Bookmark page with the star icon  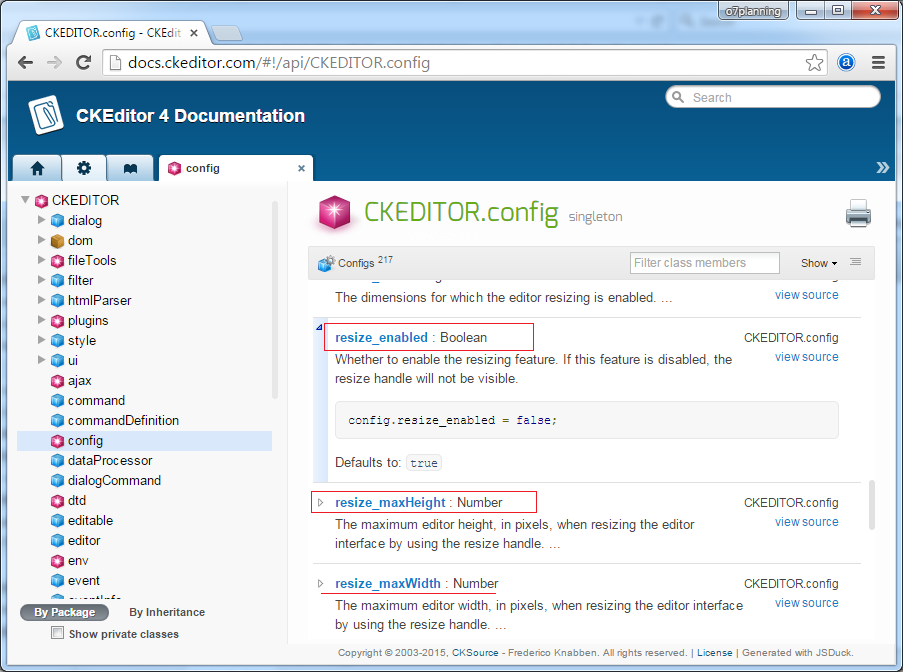pos(814,62)
